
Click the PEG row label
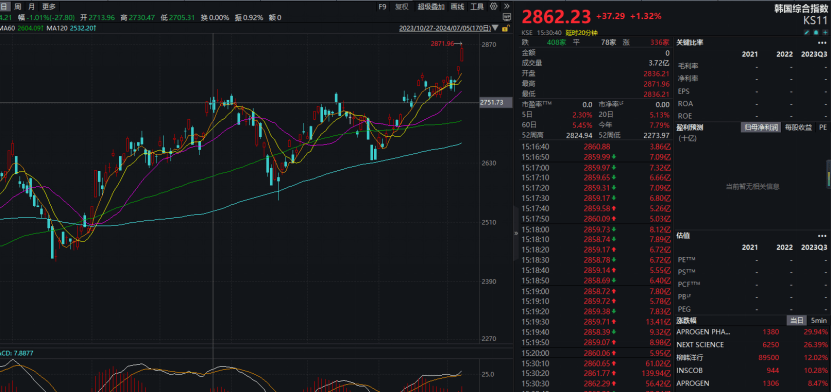[x=684, y=309]
